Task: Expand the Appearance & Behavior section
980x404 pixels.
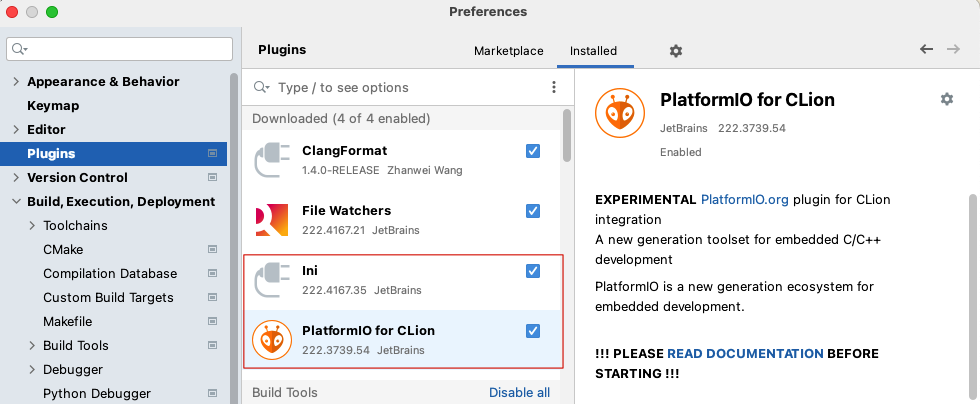Action: coord(16,82)
